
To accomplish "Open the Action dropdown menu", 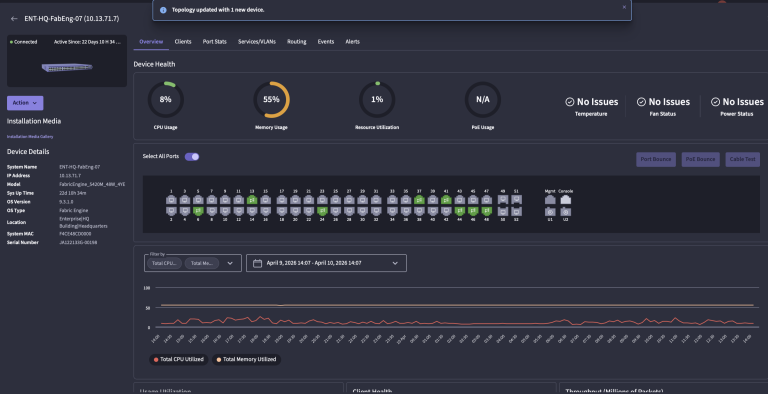I will tap(25, 103).
